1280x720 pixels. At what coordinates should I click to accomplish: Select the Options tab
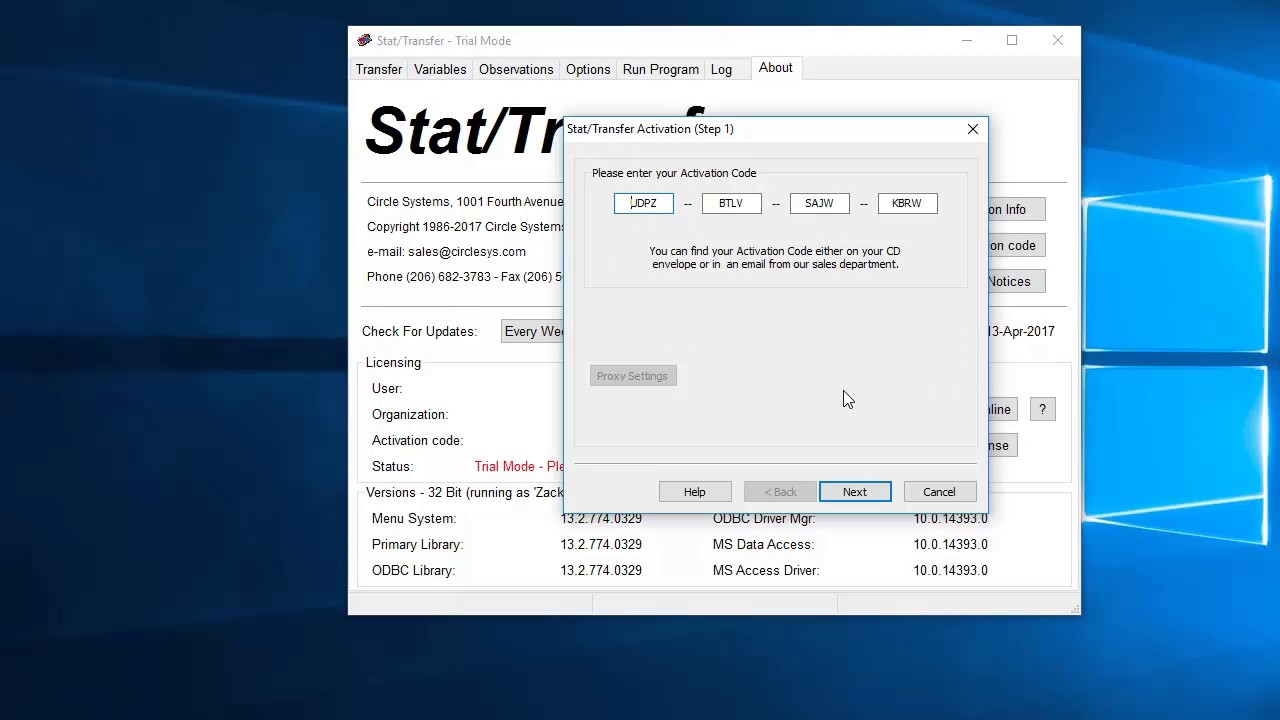[588, 69]
